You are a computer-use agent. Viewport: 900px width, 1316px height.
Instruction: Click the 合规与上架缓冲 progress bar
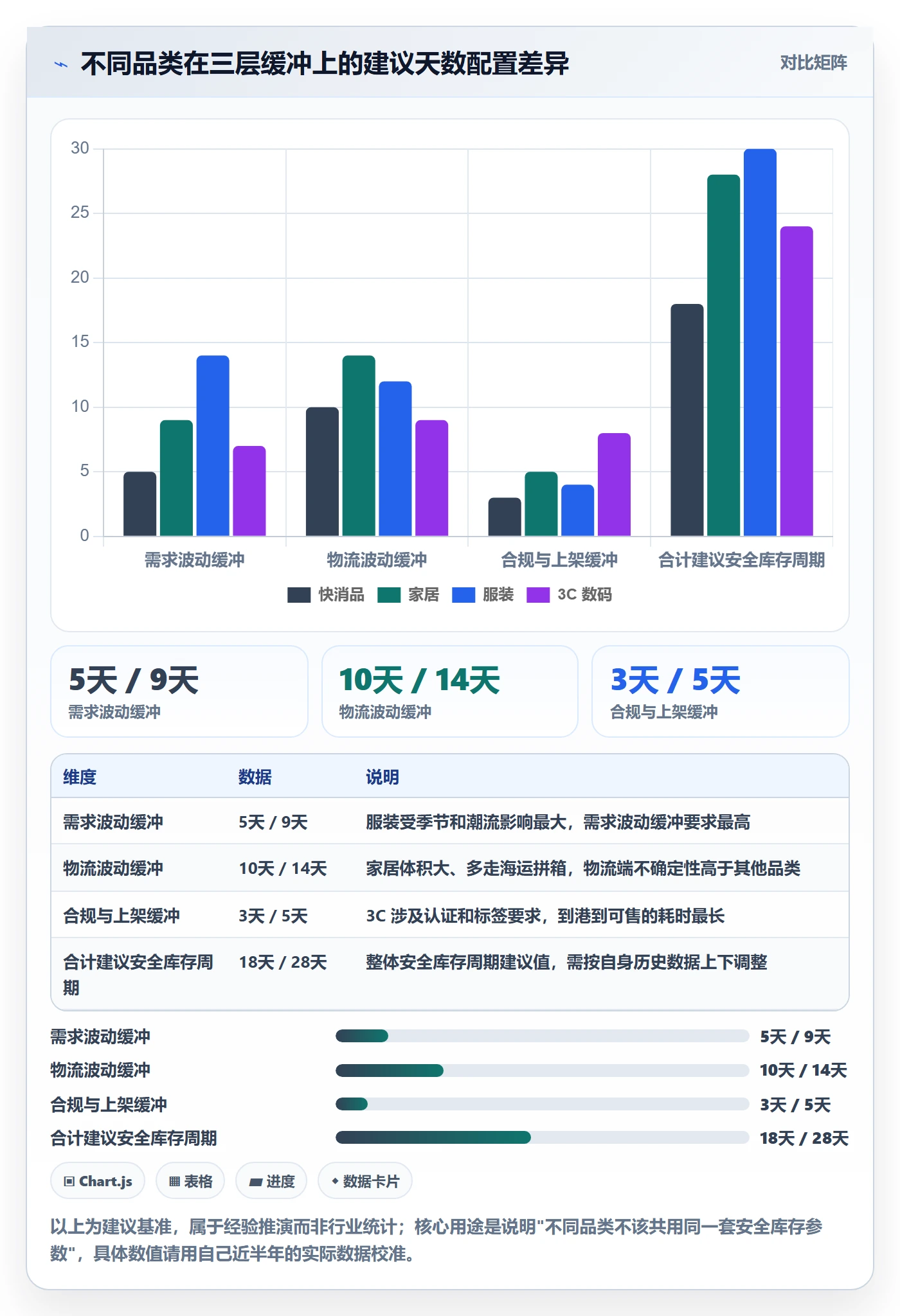pos(542,1104)
